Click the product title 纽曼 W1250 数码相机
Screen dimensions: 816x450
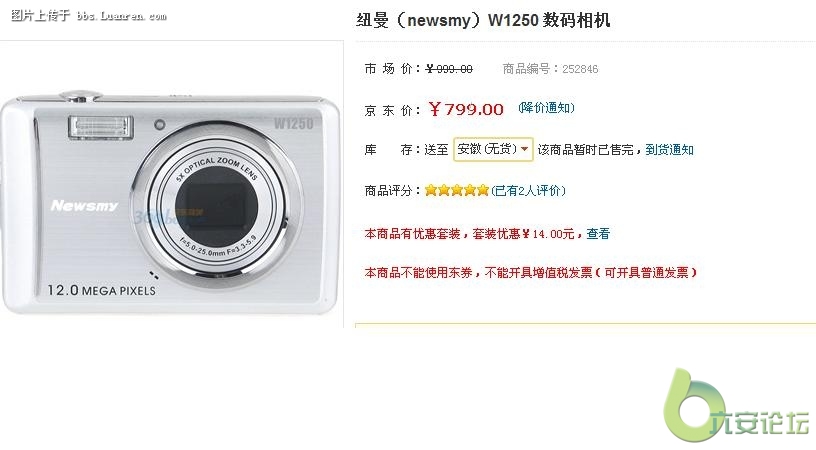[x=482, y=20]
